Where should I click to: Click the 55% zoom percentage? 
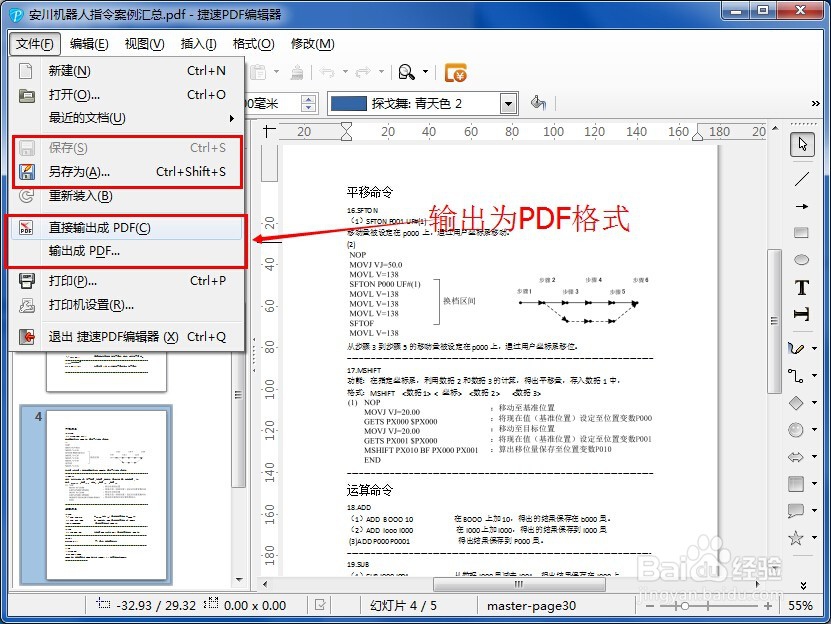[800, 605]
